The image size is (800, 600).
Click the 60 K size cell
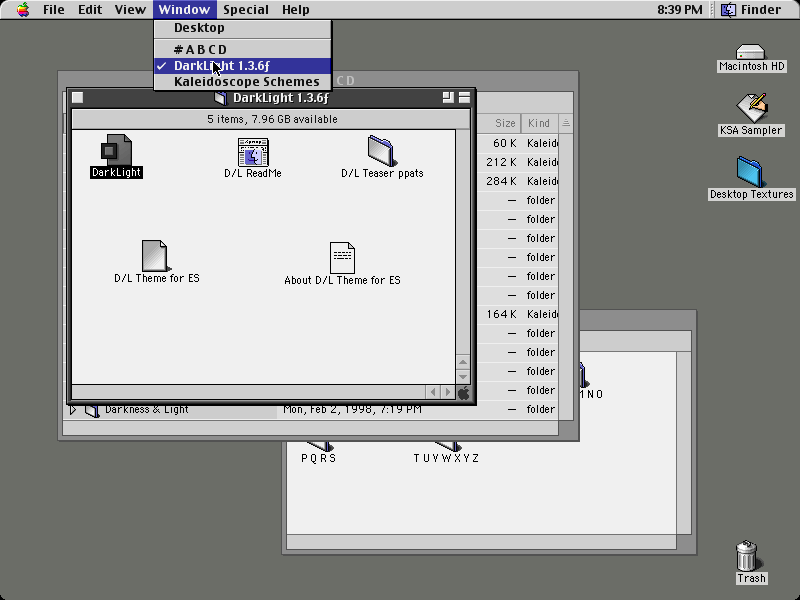(505, 143)
